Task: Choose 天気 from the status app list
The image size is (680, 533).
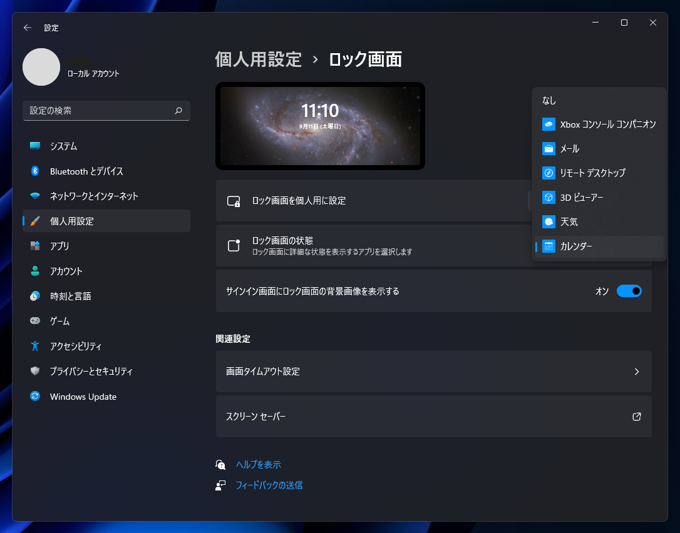Action: [598, 222]
